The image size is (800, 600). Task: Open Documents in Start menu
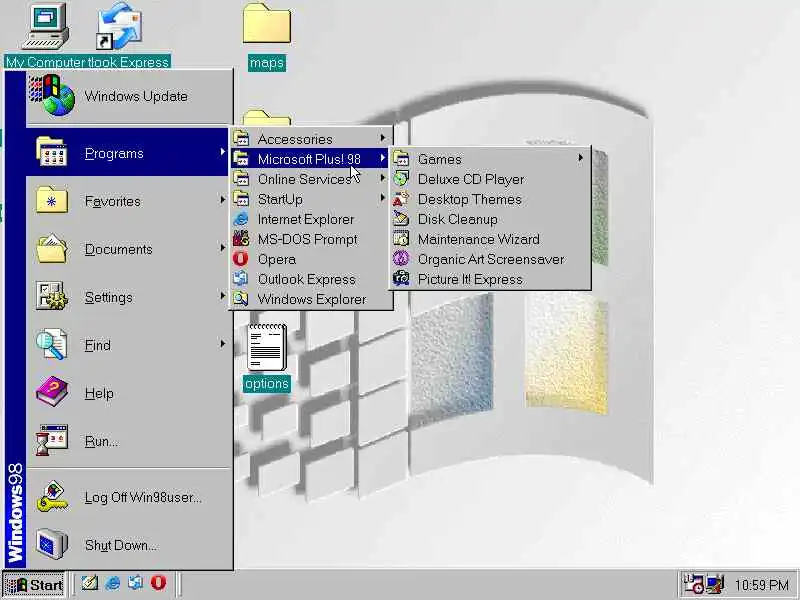coord(128,249)
